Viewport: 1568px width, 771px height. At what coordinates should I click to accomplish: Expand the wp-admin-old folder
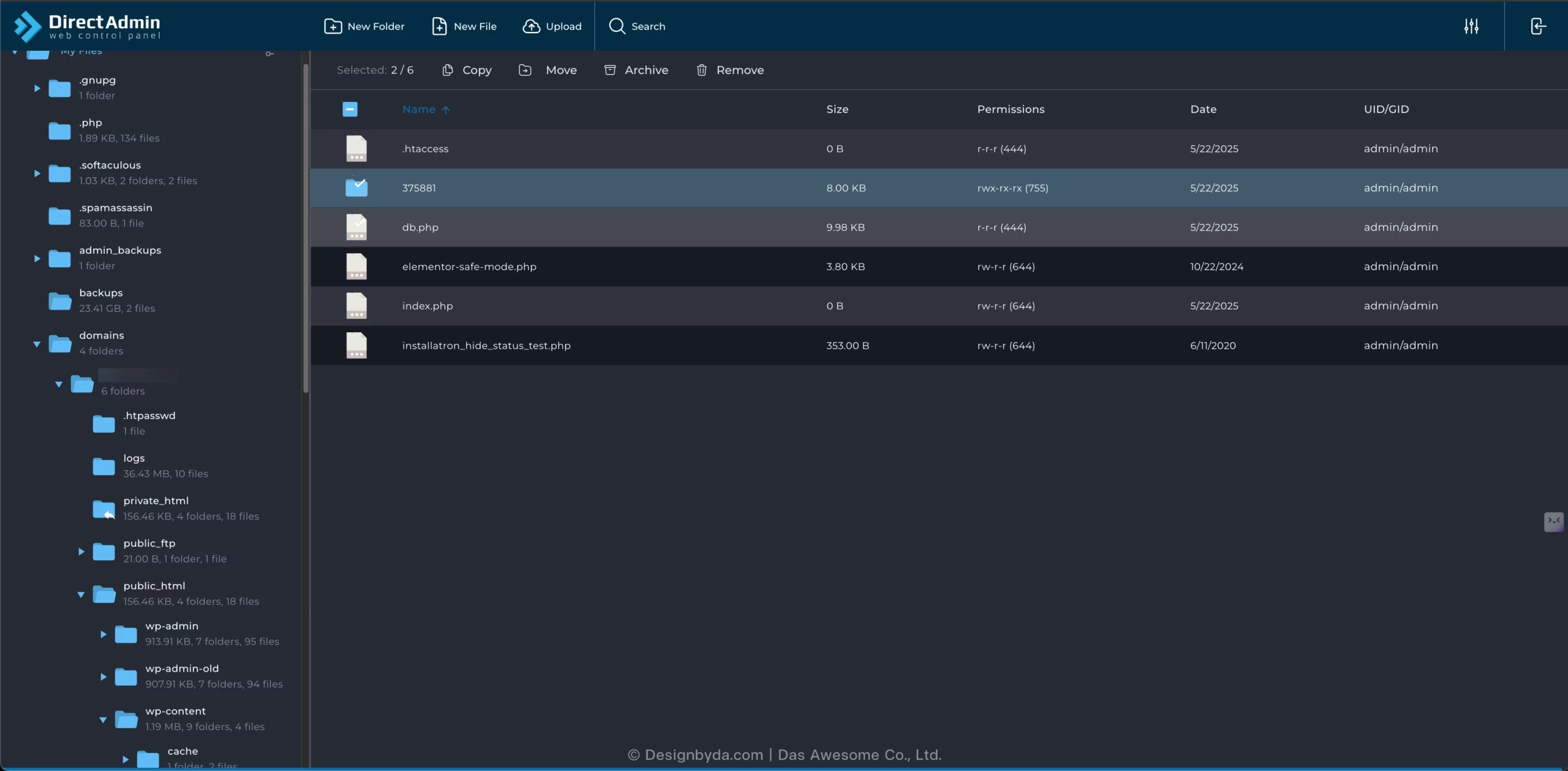(x=103, y=677)
